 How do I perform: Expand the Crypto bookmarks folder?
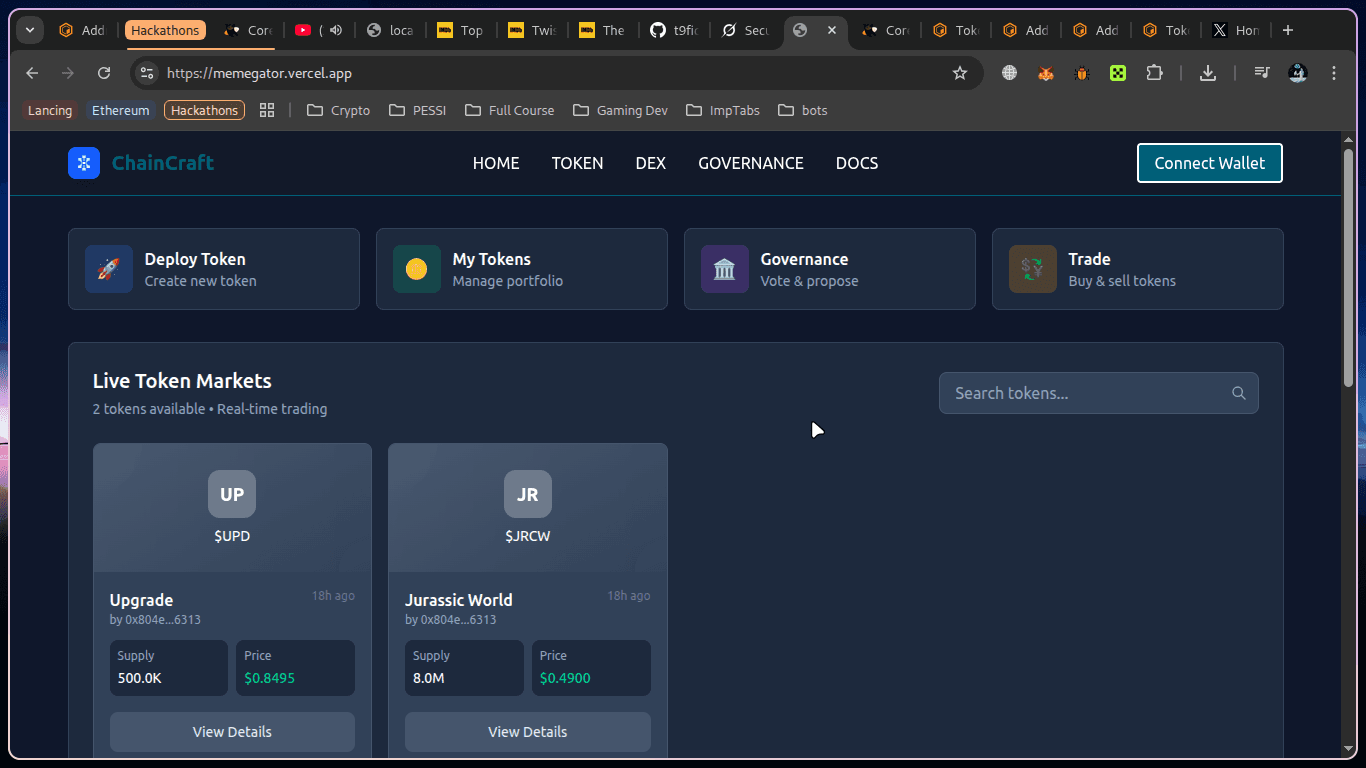point(338,110)
